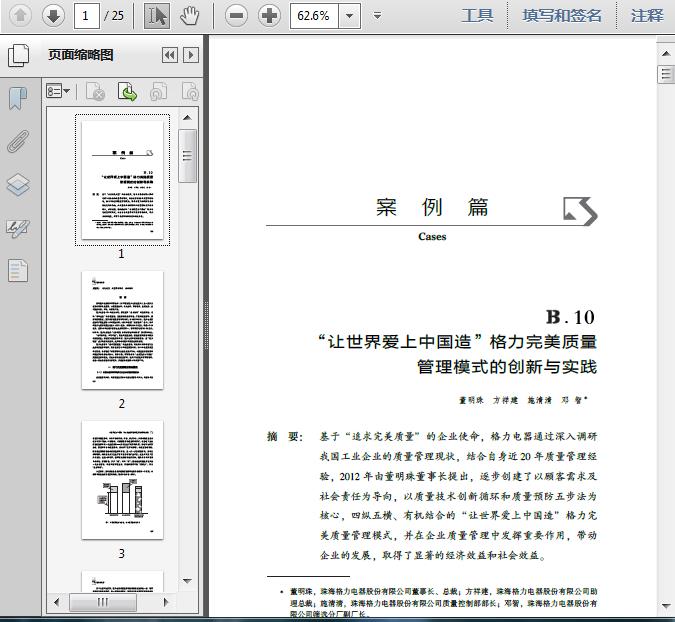Open the zoom percentage dropdown arrow
The width and height of the screenshot is (675, 622).
[x=350, y=16]
